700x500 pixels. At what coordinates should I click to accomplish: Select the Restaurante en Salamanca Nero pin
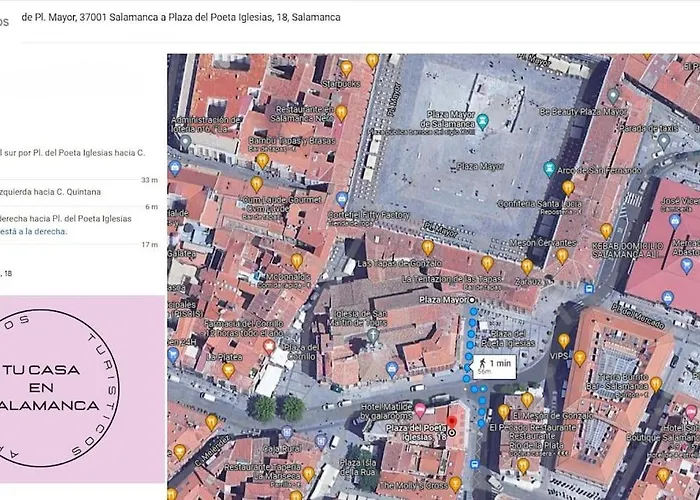click(x=341, y=113)
